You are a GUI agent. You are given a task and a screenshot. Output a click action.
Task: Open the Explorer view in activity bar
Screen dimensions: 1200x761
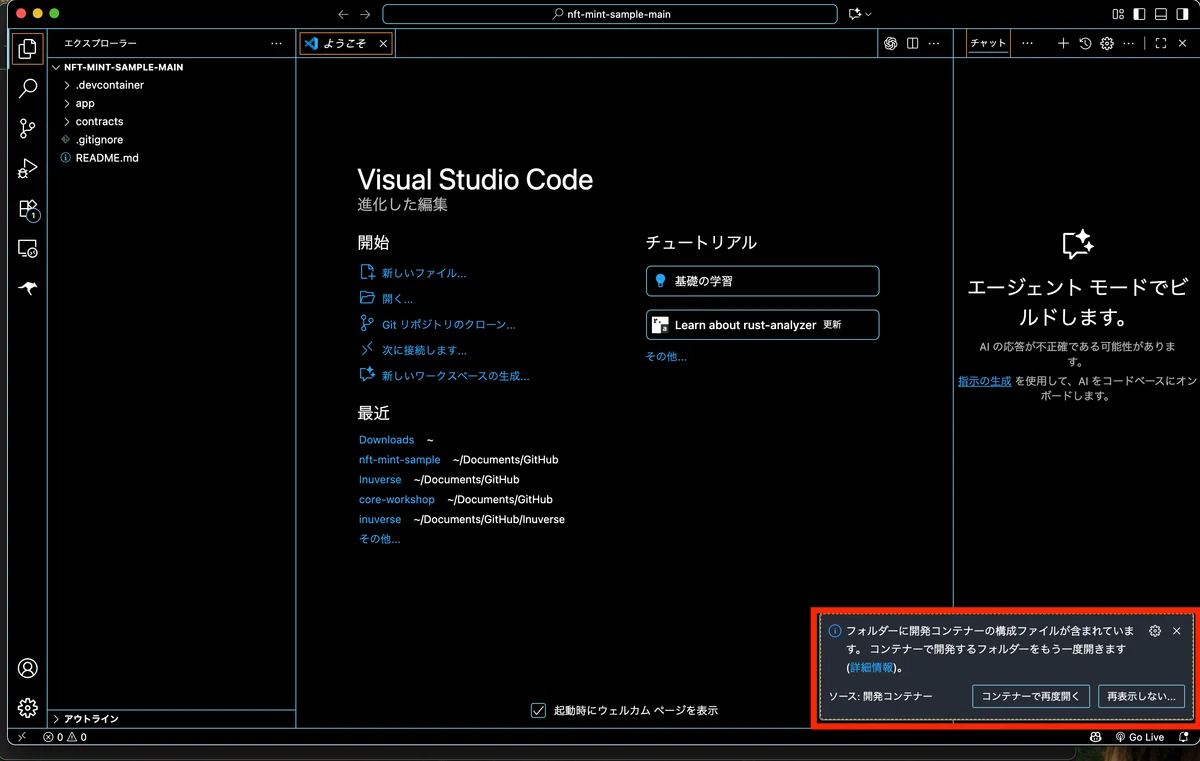[x=28, y=48]
